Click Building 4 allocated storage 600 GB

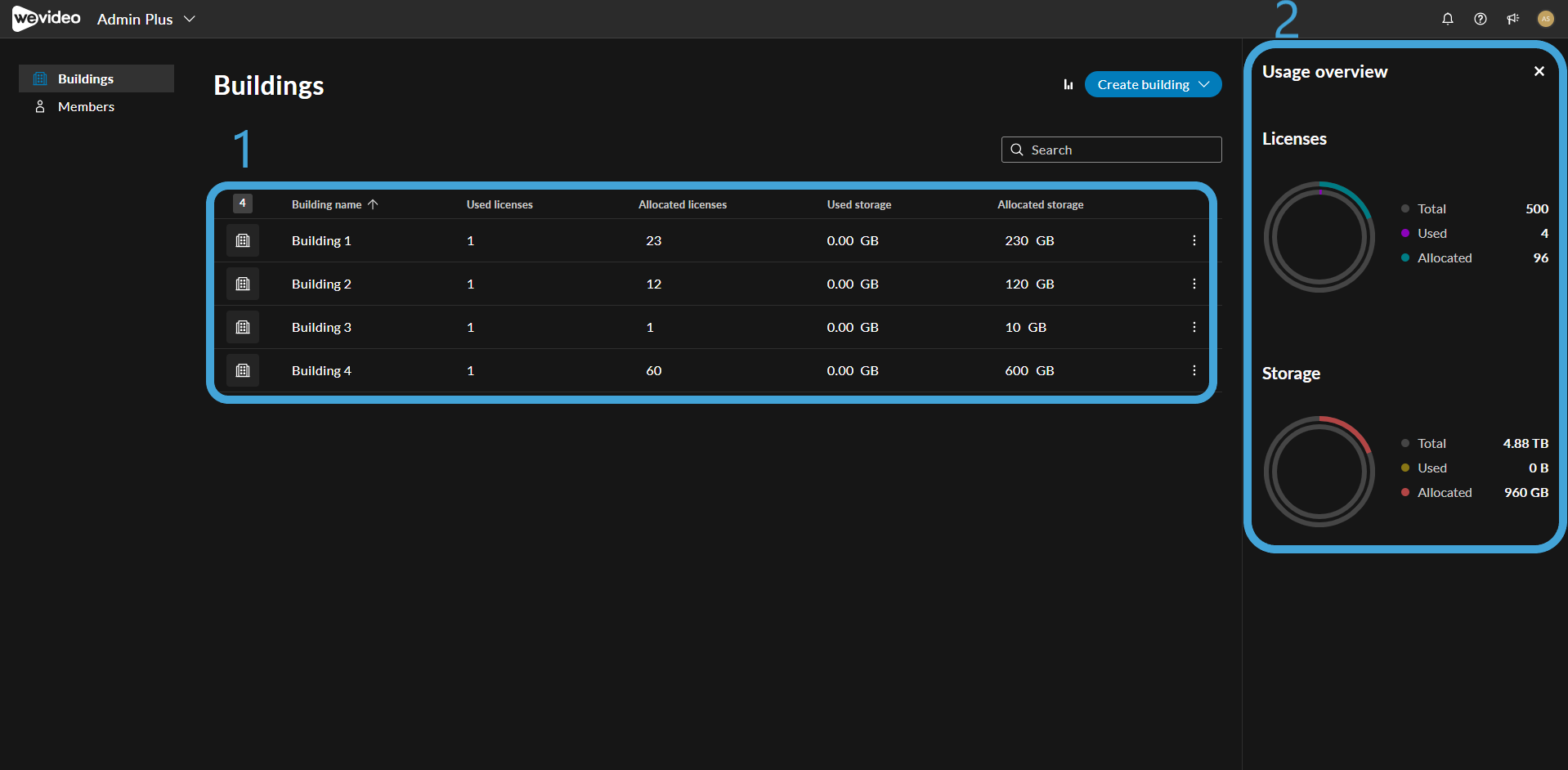pyautogui.click(x=1029, y=370)
